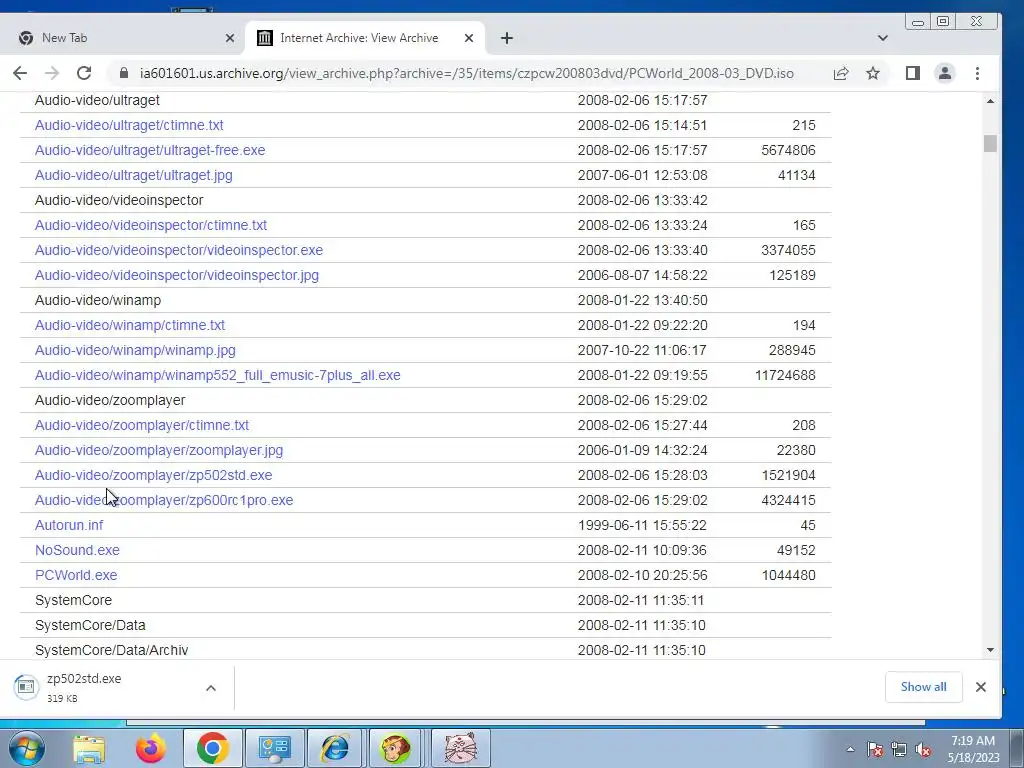Screen dimensions: 1024x768
Task: Switch to the New Tab tab
Action: point(123,38)
